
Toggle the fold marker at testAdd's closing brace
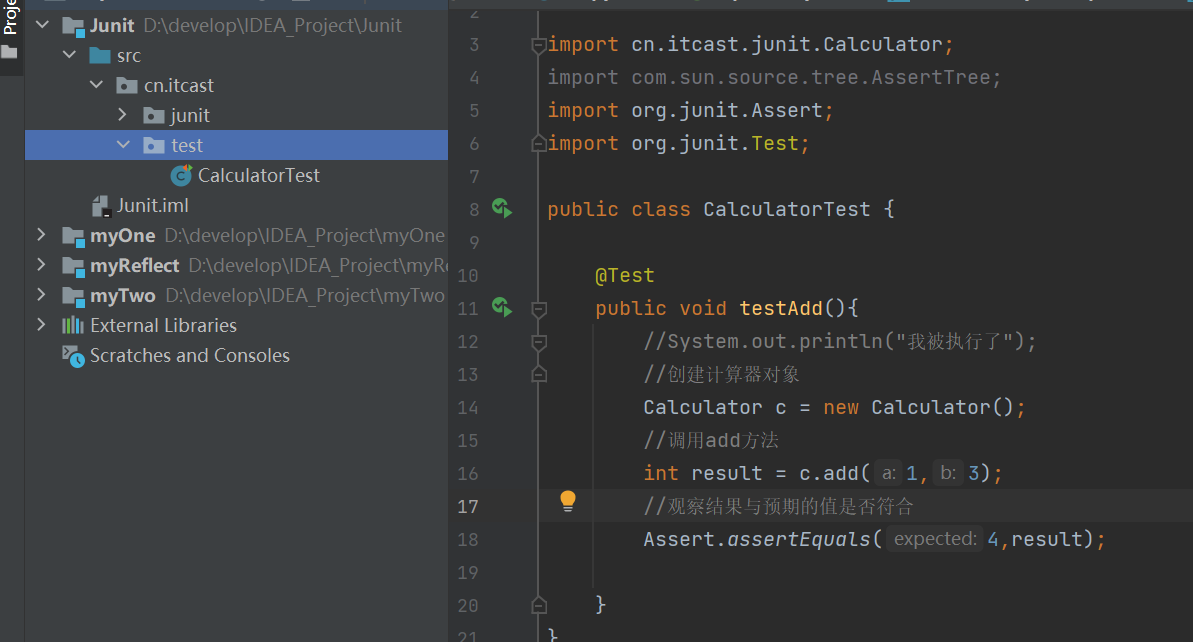click(539, 605)
